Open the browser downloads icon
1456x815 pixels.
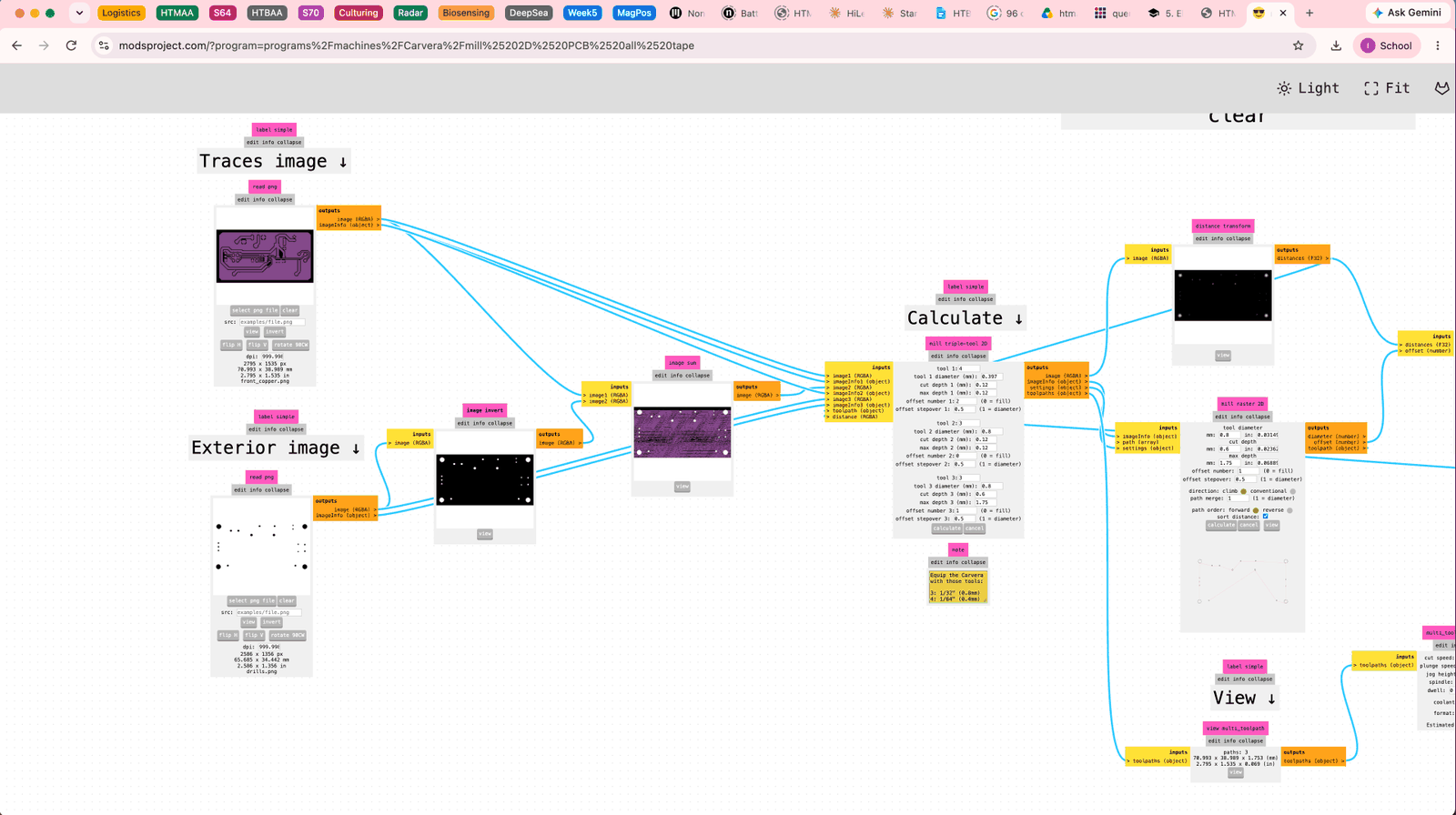click(1336, 45)
